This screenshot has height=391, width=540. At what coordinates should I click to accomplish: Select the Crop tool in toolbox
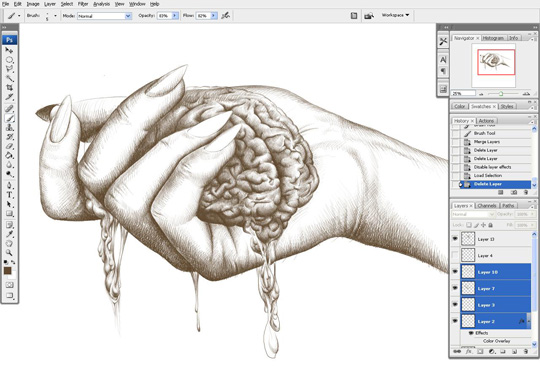[9, 88]
